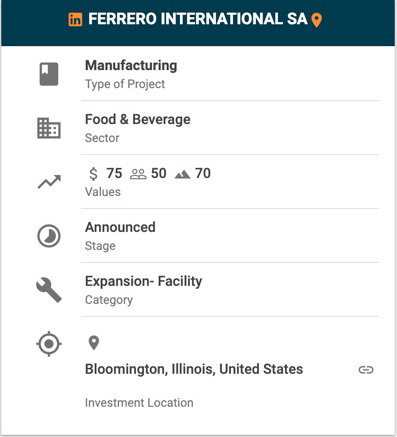Screen dimensions: 397x437
Task: Click the trending arrow icon for Values
Action: (49, 182)
